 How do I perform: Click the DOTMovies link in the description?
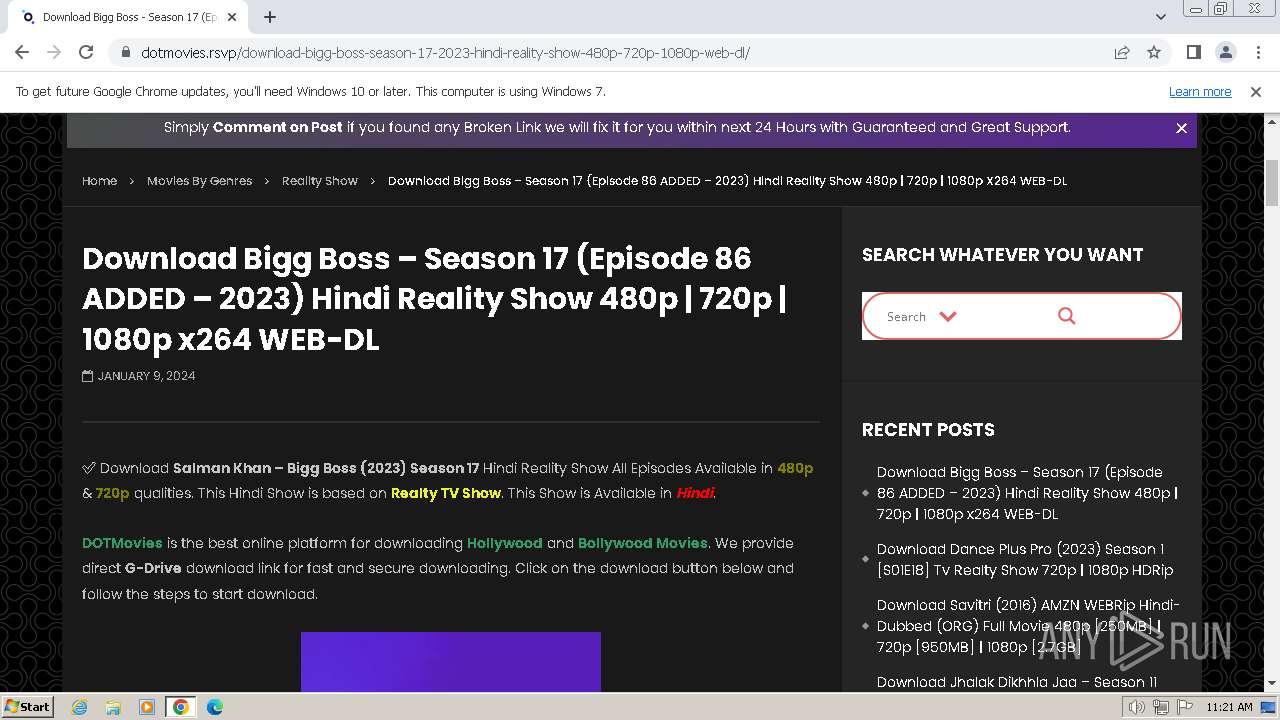122,543
